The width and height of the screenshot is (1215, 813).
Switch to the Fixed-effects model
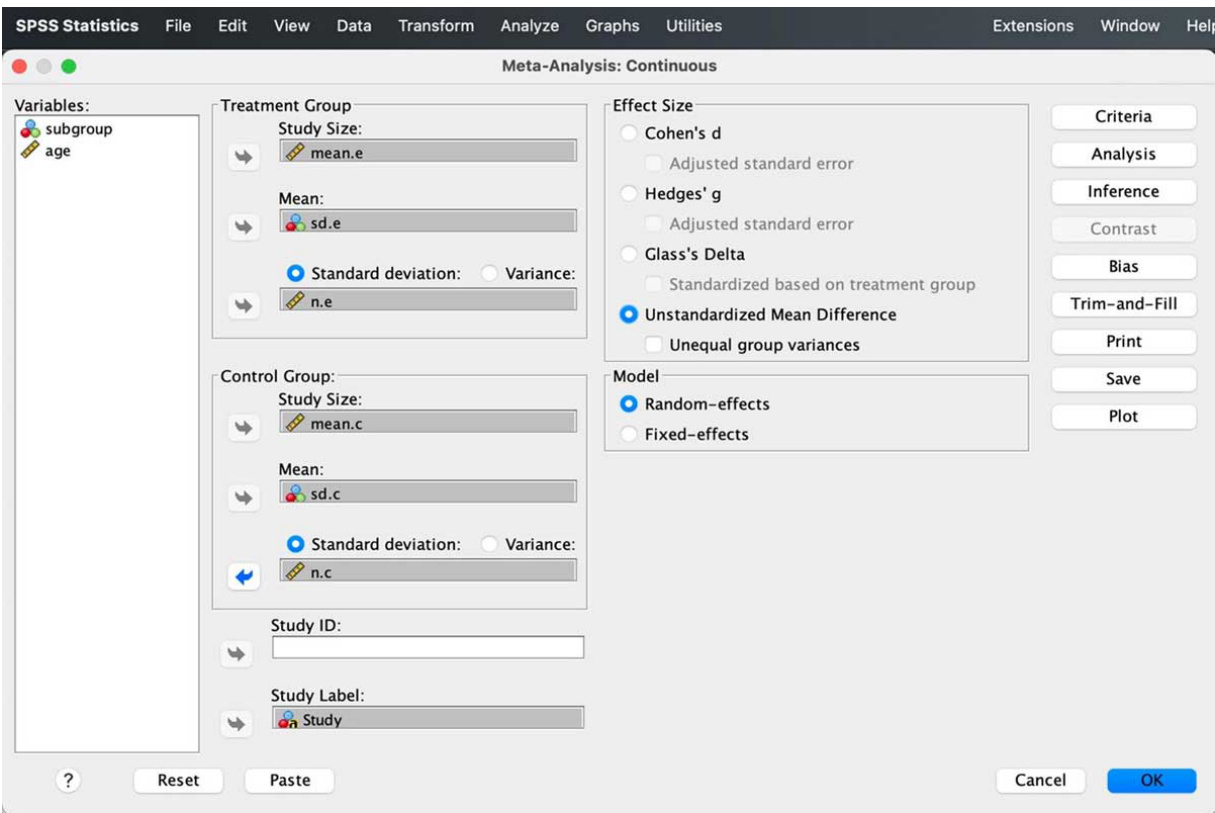(629, 434)
